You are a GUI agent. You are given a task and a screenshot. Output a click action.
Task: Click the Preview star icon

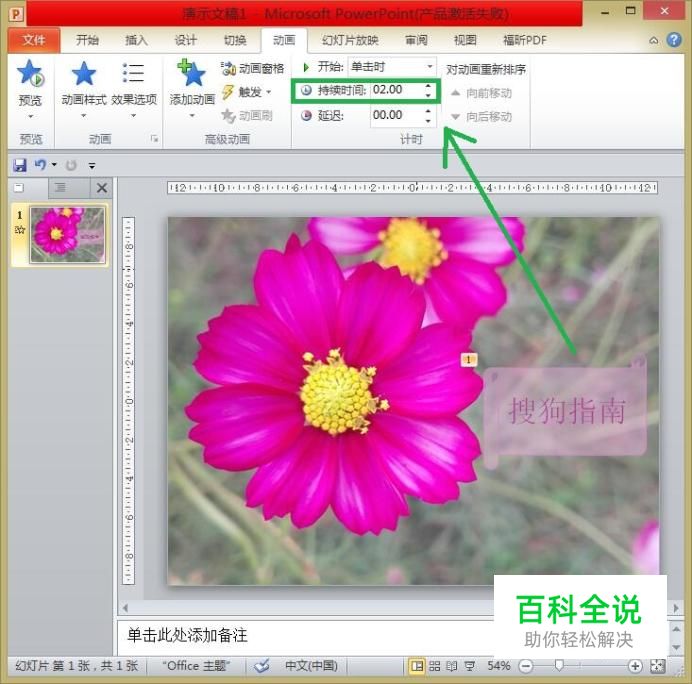pos(30,73)
